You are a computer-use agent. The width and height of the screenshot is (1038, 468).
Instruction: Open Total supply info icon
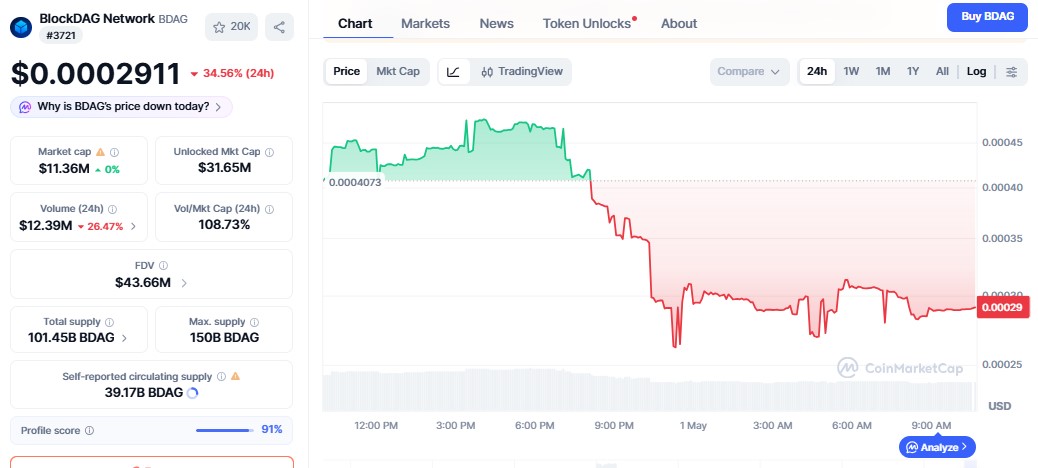[109, 322]
